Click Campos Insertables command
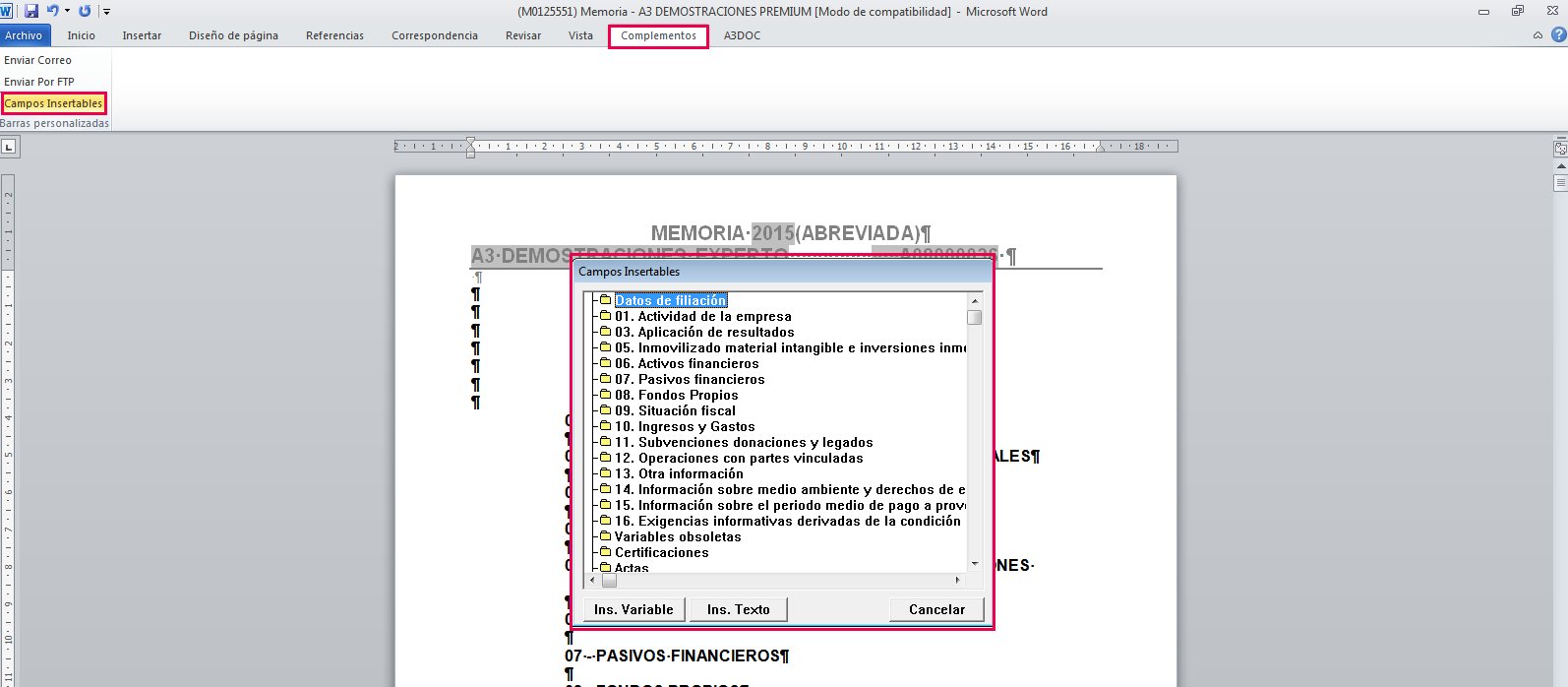The height and width of the screenshot is (687, 1568). click(x=53, y=103)
